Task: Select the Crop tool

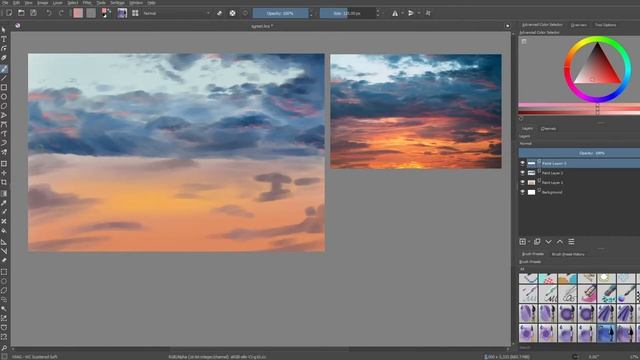Action: coord(4,182)
